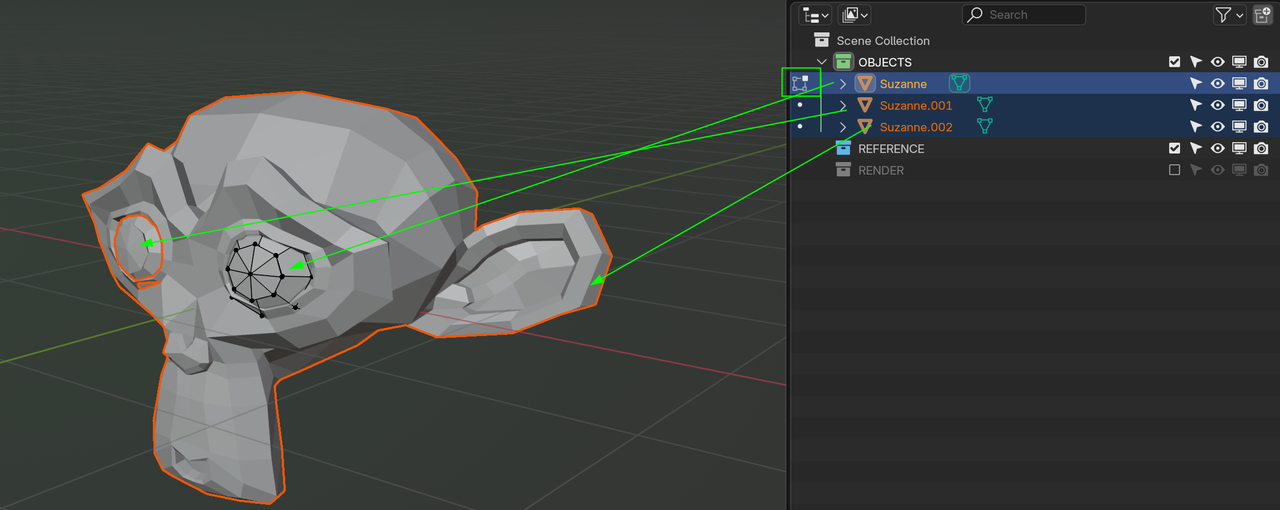Hide the REFERENCE collection in viewport
Screen dimensions: 1280x510
1217,149
